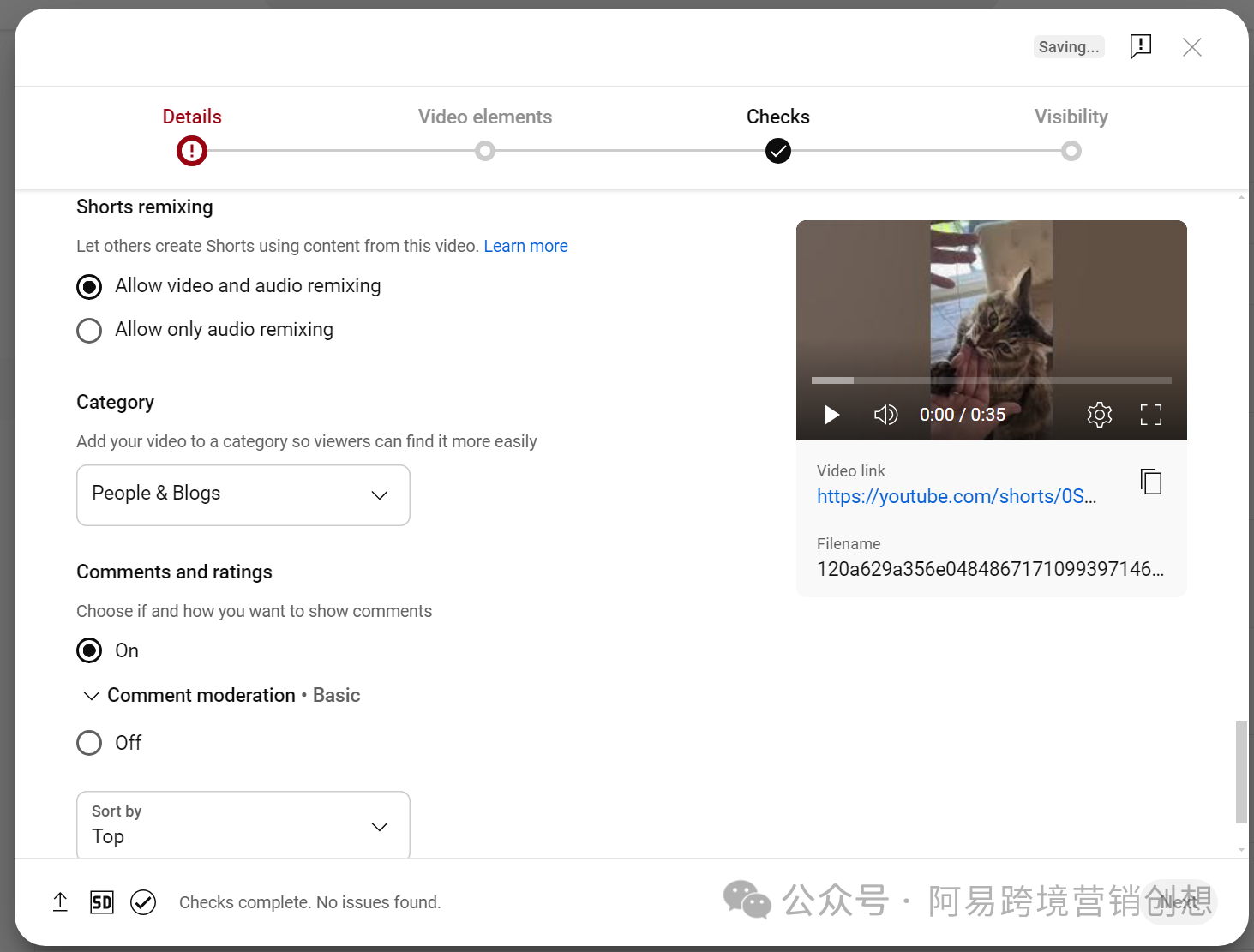Copy the video link with copy icon
1254x952 pixels.
(x=1151, y=482)
